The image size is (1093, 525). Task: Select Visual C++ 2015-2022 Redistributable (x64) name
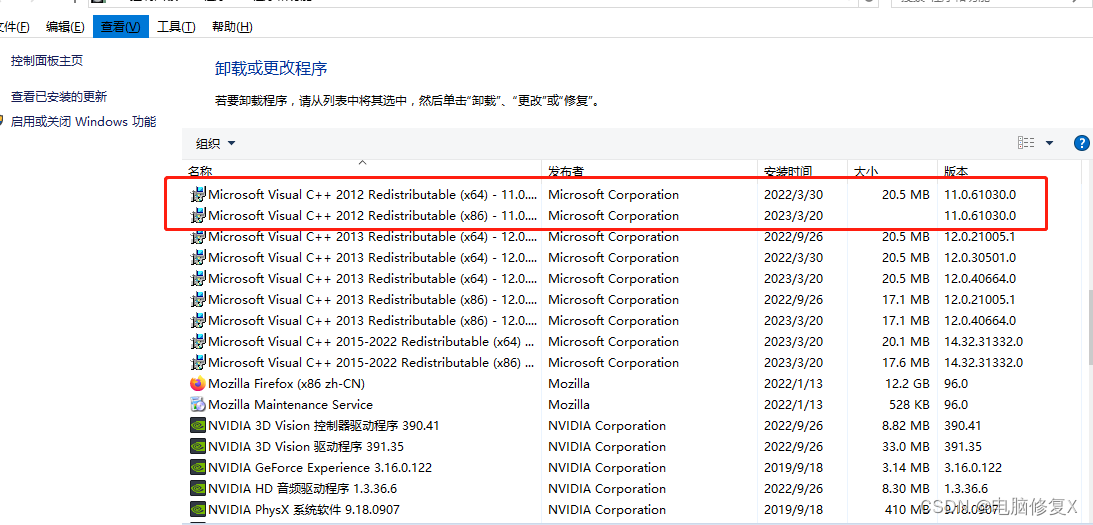pos(372,342)
